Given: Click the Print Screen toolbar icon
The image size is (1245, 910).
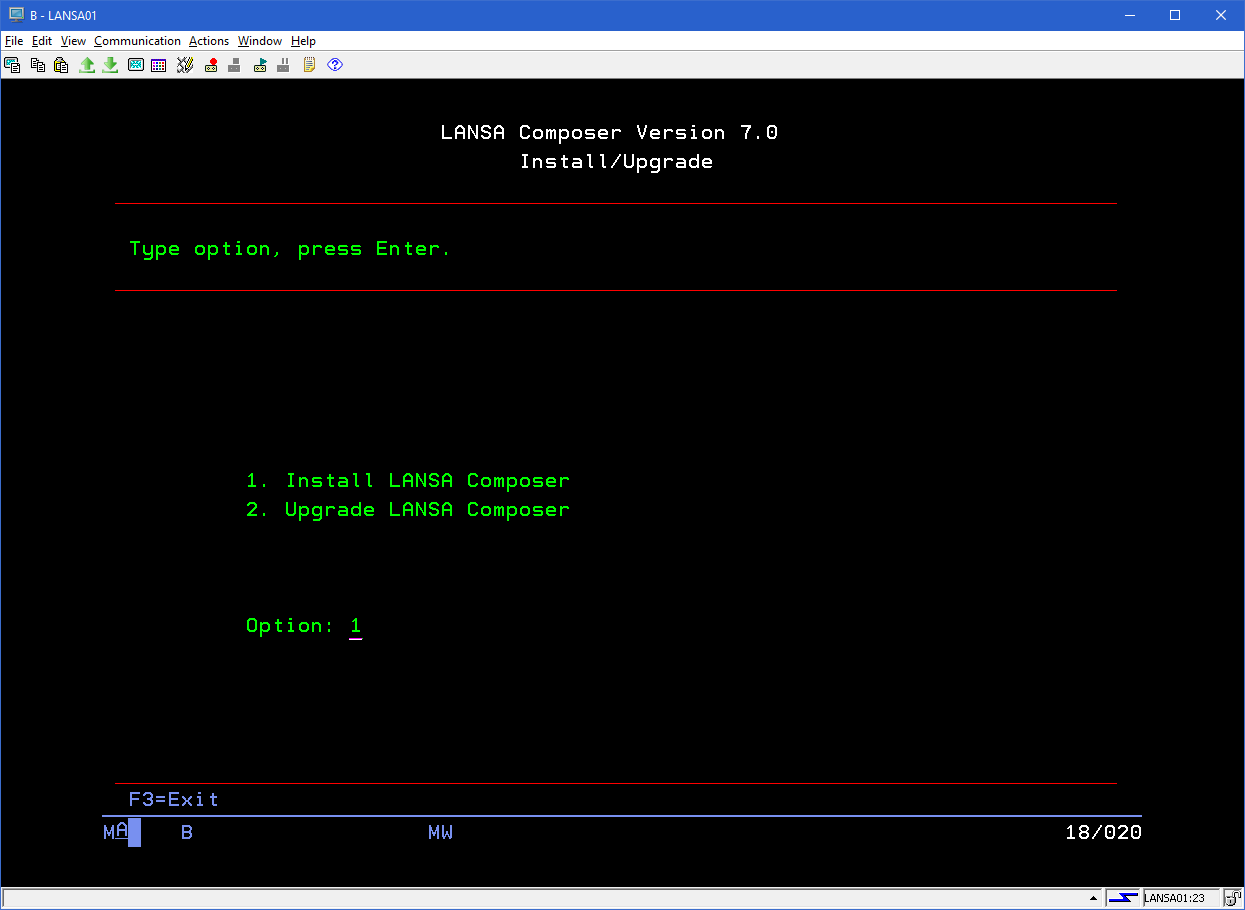Looking at the screenshot, I should click(13, 65).
